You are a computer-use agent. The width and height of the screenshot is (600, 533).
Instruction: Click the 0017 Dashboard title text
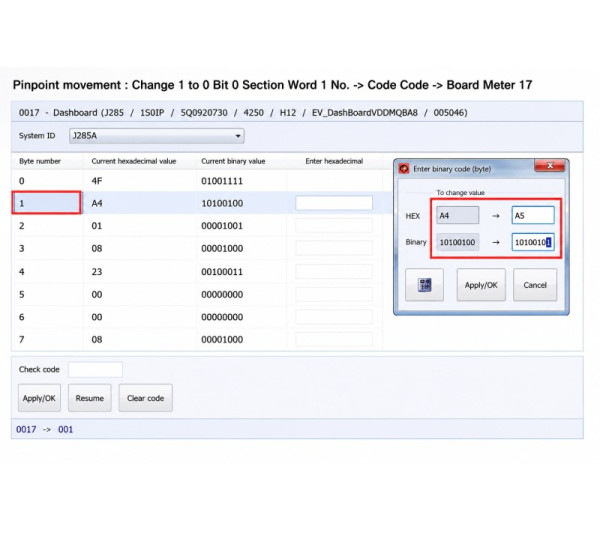click(243, 112)
